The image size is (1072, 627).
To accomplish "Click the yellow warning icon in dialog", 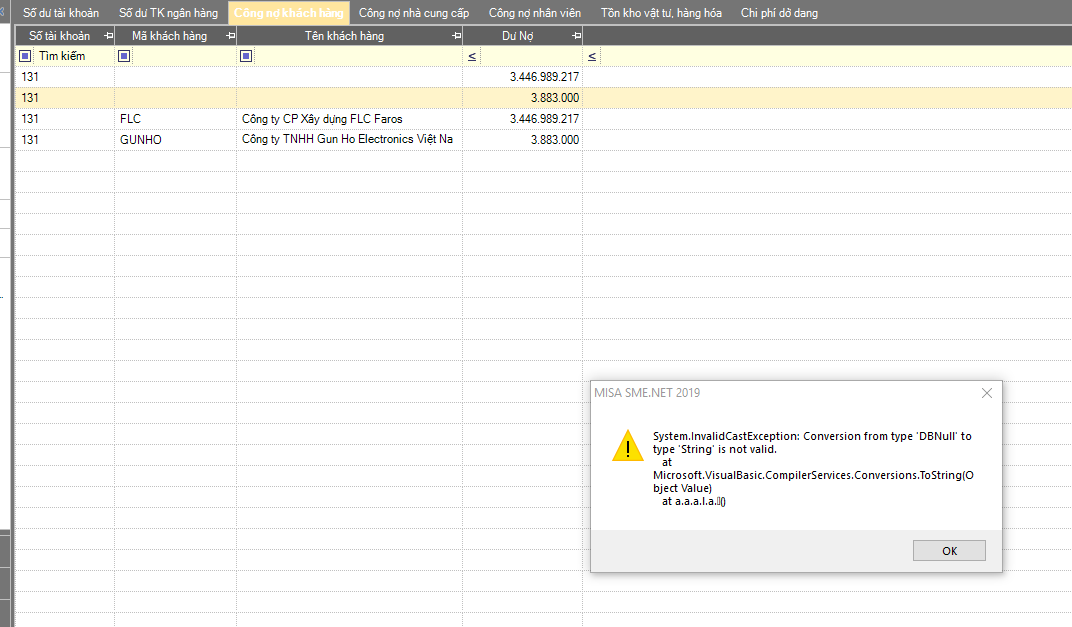I will [x=627, y=446].
